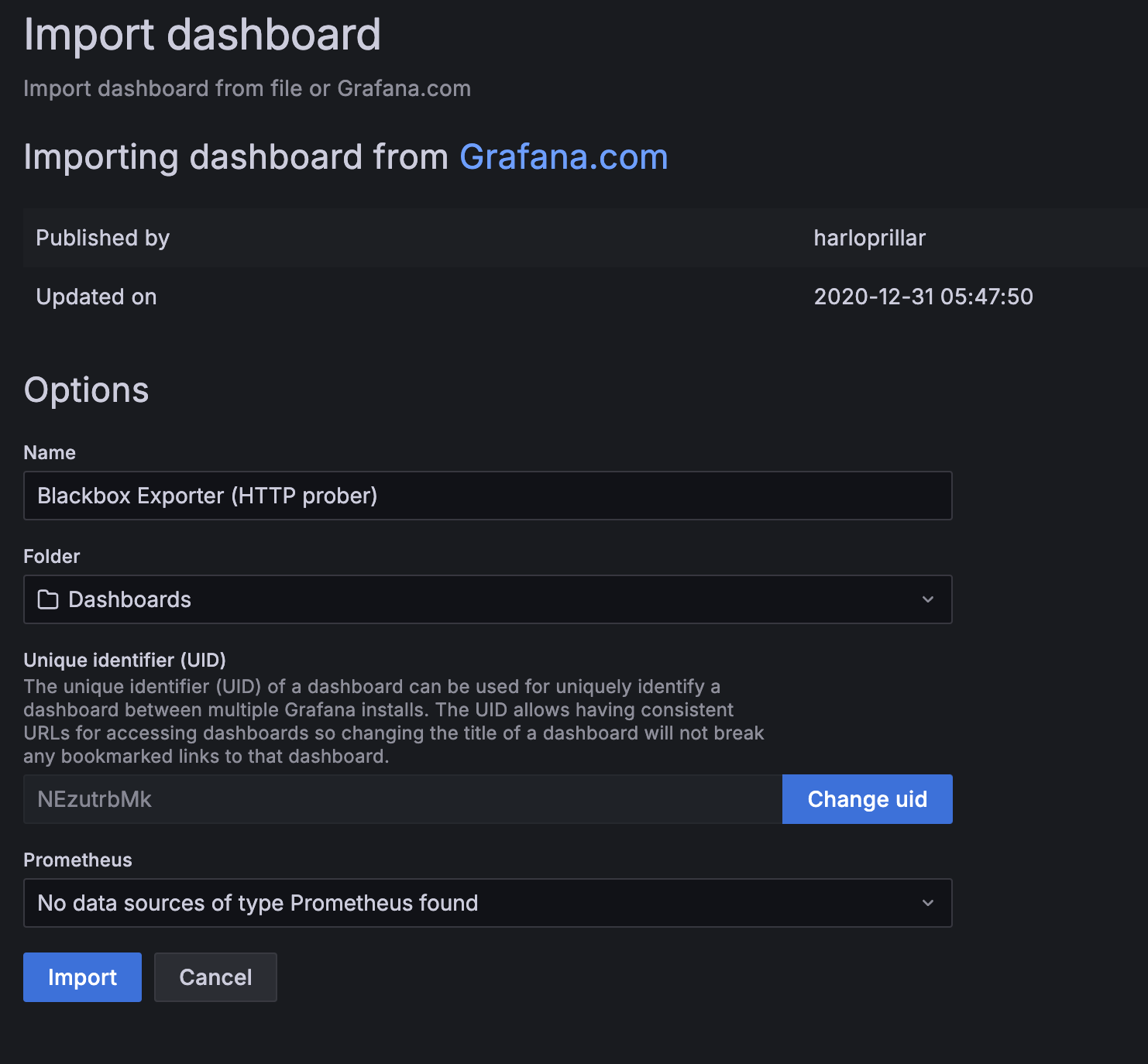The image size is (1148, 1064).
Task: Expand the Folder dropdown chevron
Action: (x=928, y=599)
